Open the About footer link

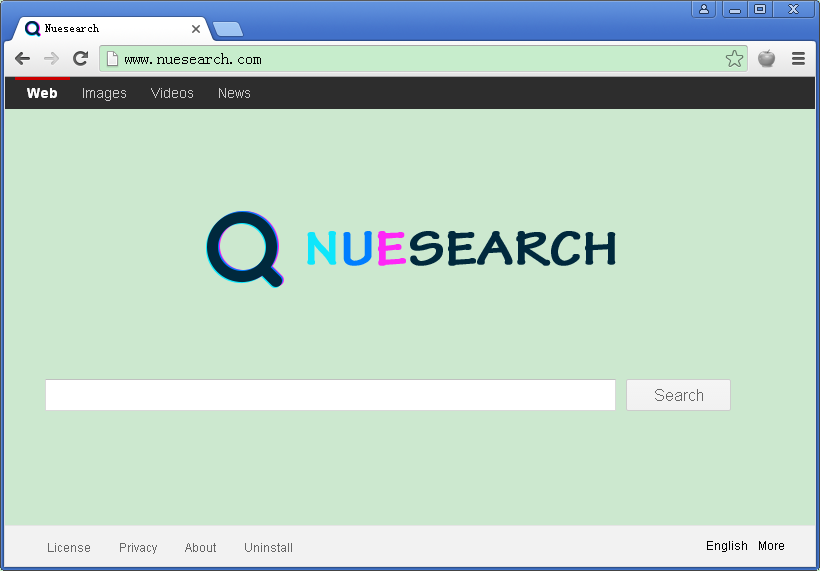[200, 547]
